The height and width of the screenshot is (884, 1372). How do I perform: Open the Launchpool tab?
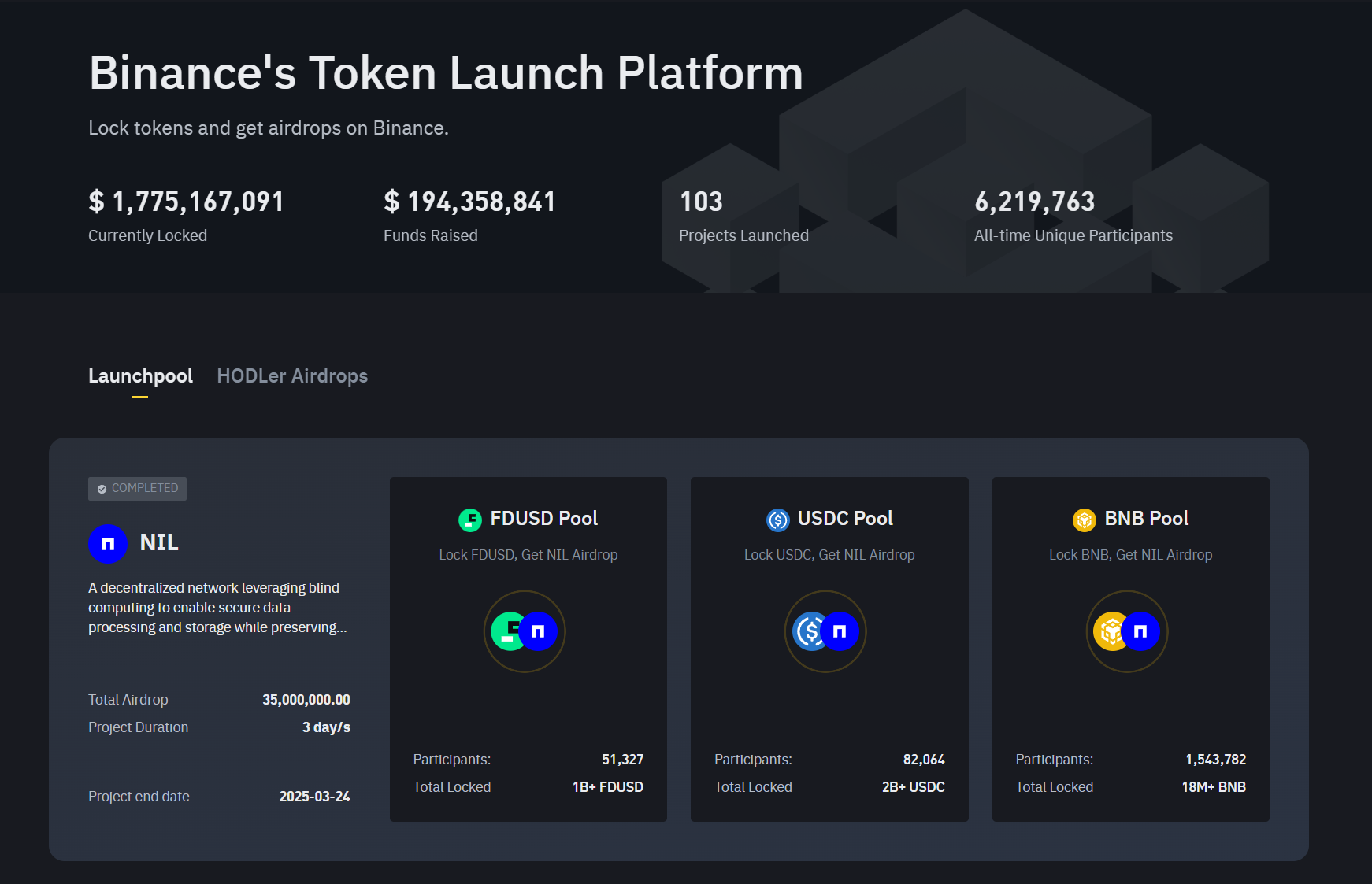140,376
